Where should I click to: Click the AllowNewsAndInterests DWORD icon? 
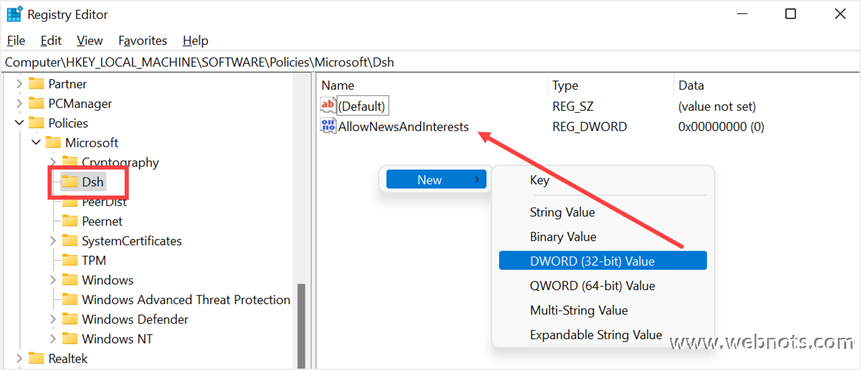pos(328,127)
